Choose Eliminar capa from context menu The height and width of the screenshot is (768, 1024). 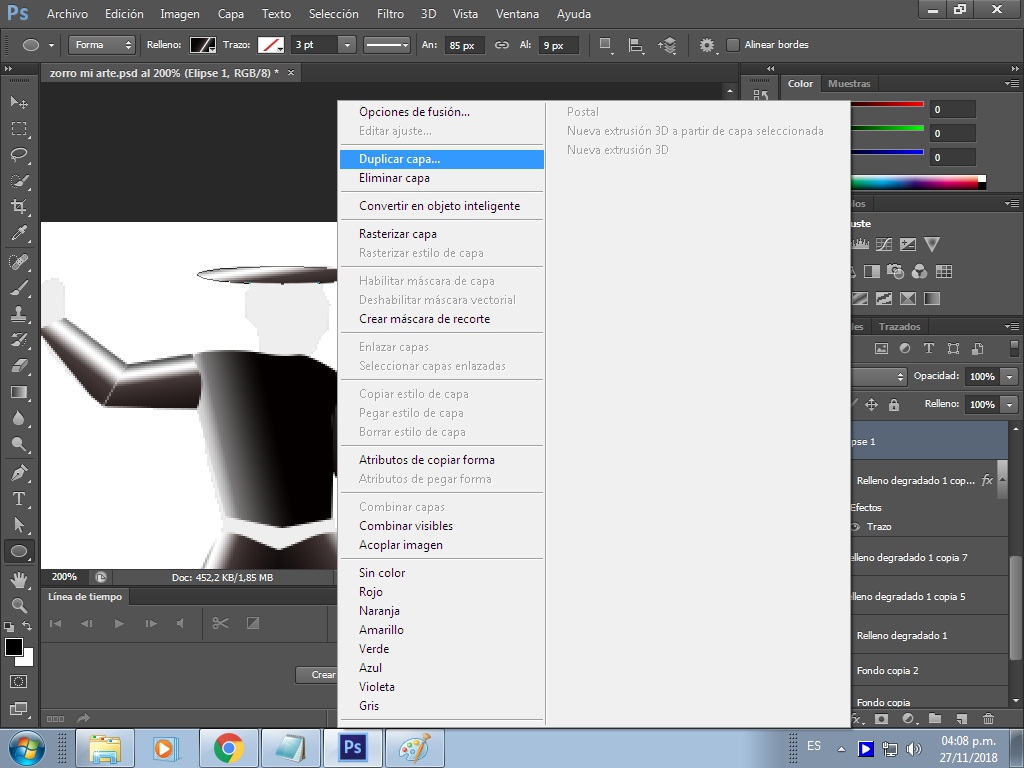[442, 178]
